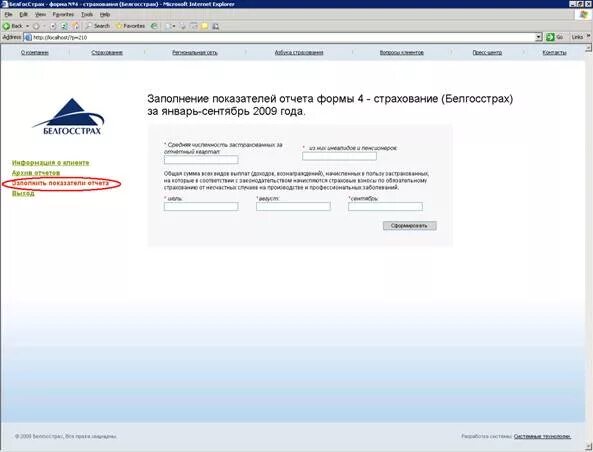The height and width of the screenshot is (452, 593).
Task: Open the Favorites star toolbar button
Action: pos(130,26)
